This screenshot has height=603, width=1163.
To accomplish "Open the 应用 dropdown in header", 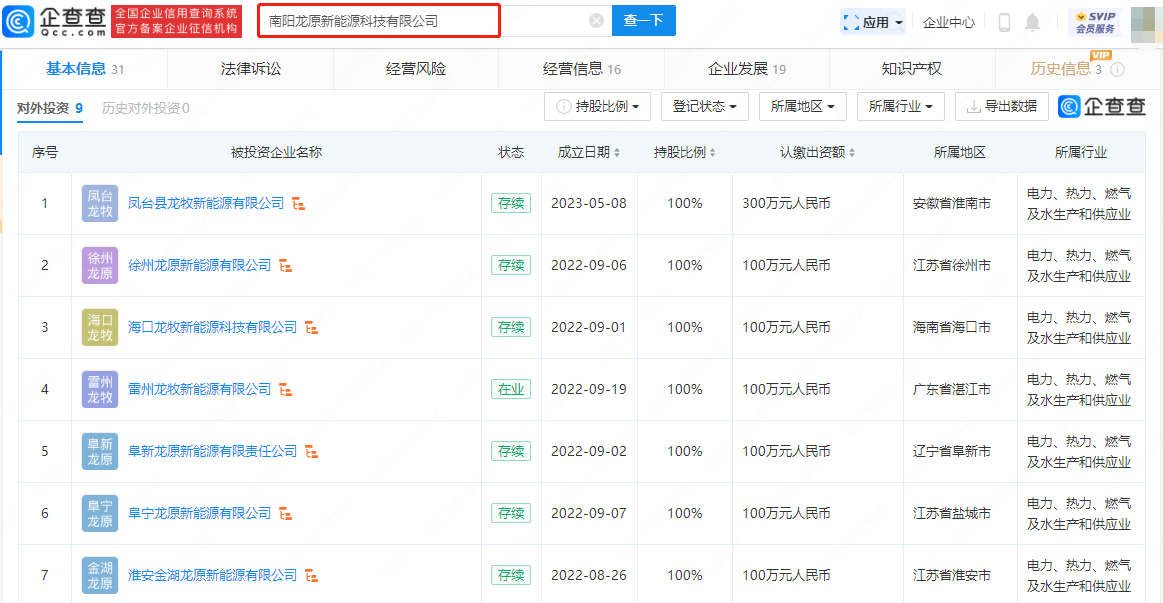I will click(872, 22).
